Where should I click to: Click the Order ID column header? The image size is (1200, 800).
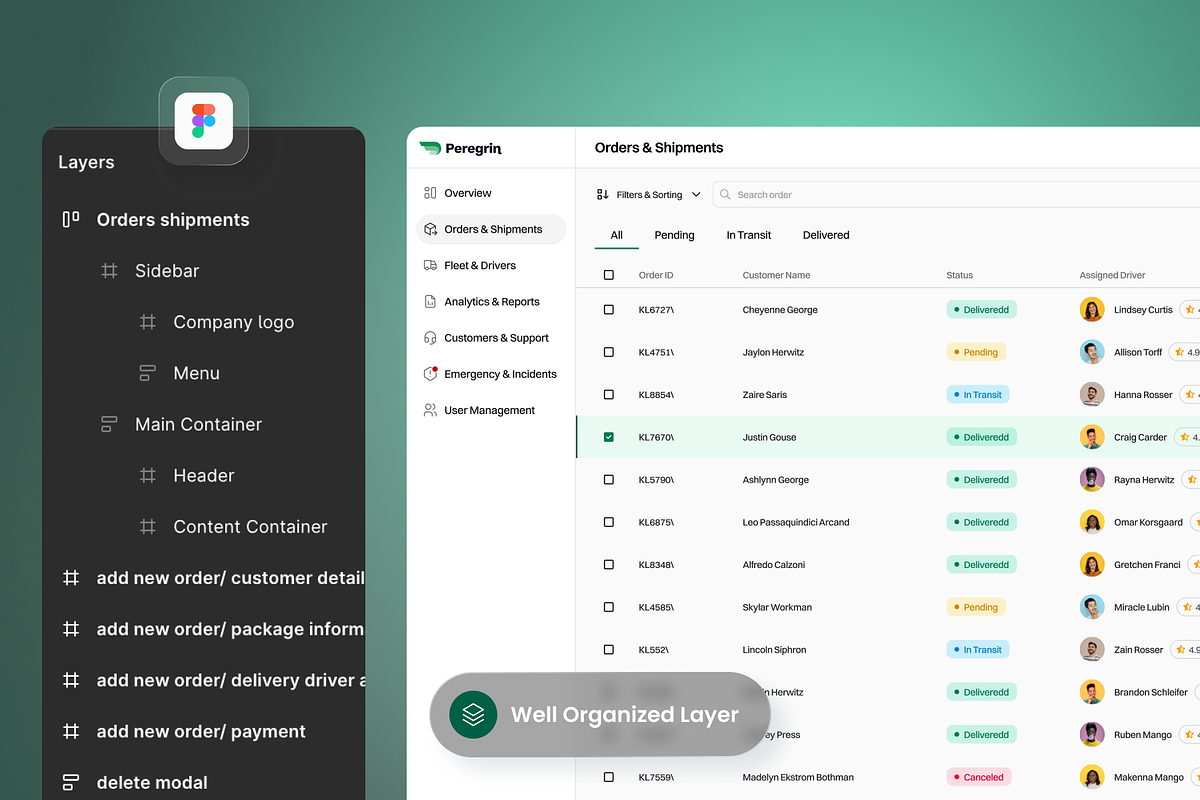(656, 275)
